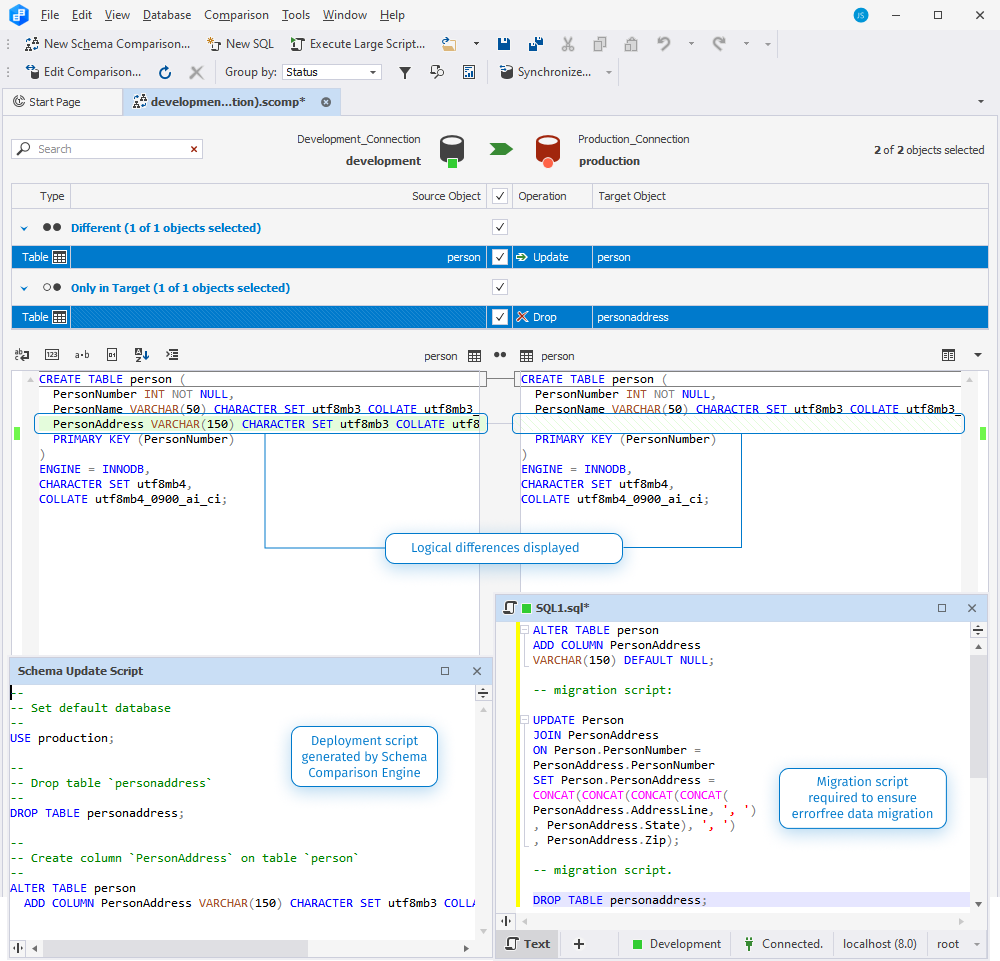Collapse the Different group
Screen dimensions: 1000x961
click(x=24, y=228)
